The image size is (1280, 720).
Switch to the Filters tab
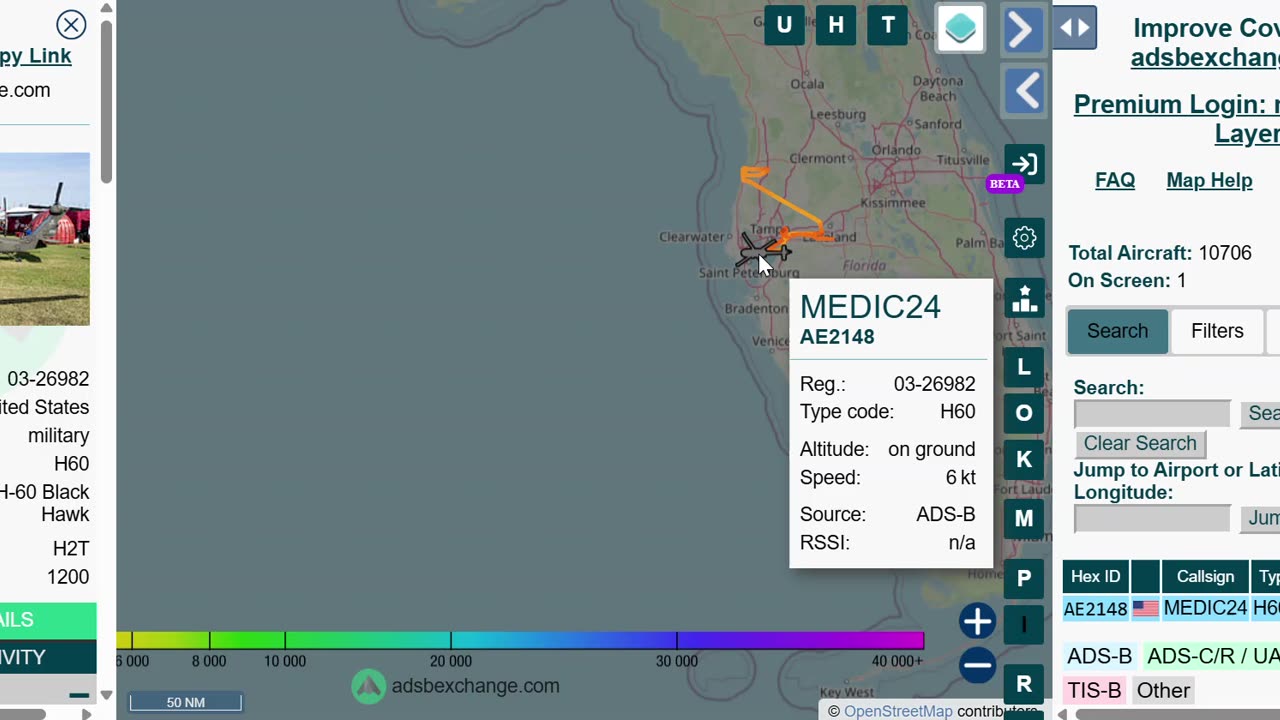coord(1217,331)
